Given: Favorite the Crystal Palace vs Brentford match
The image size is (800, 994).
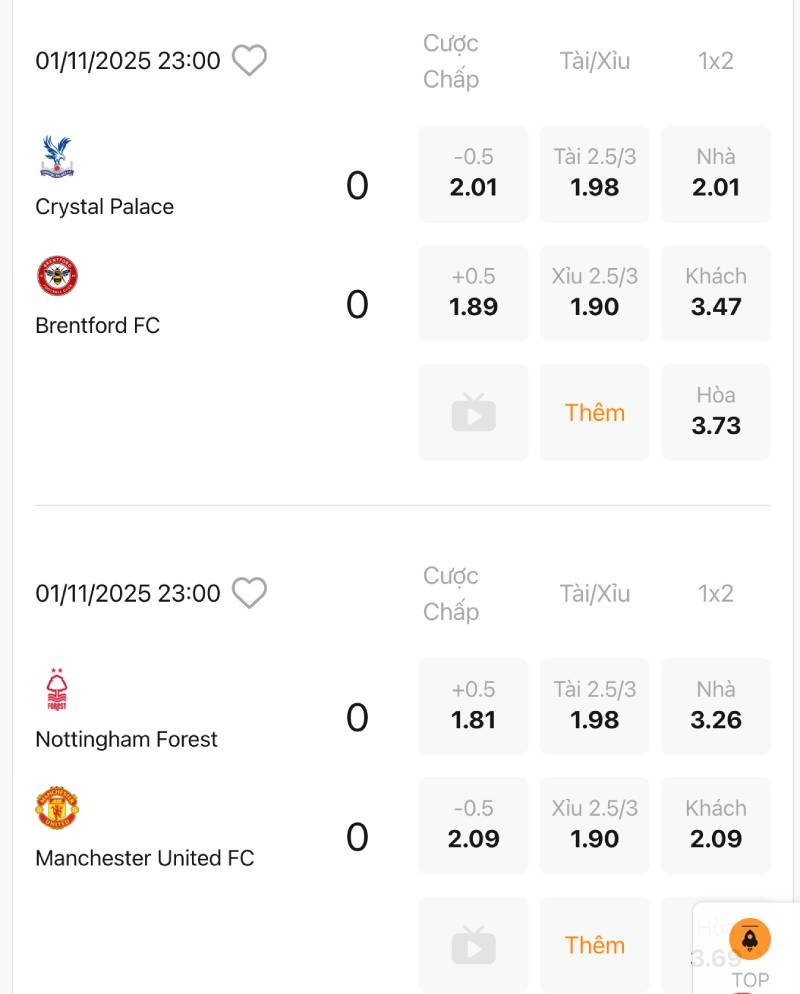Looking at the screenshot, I should (249, 61).
